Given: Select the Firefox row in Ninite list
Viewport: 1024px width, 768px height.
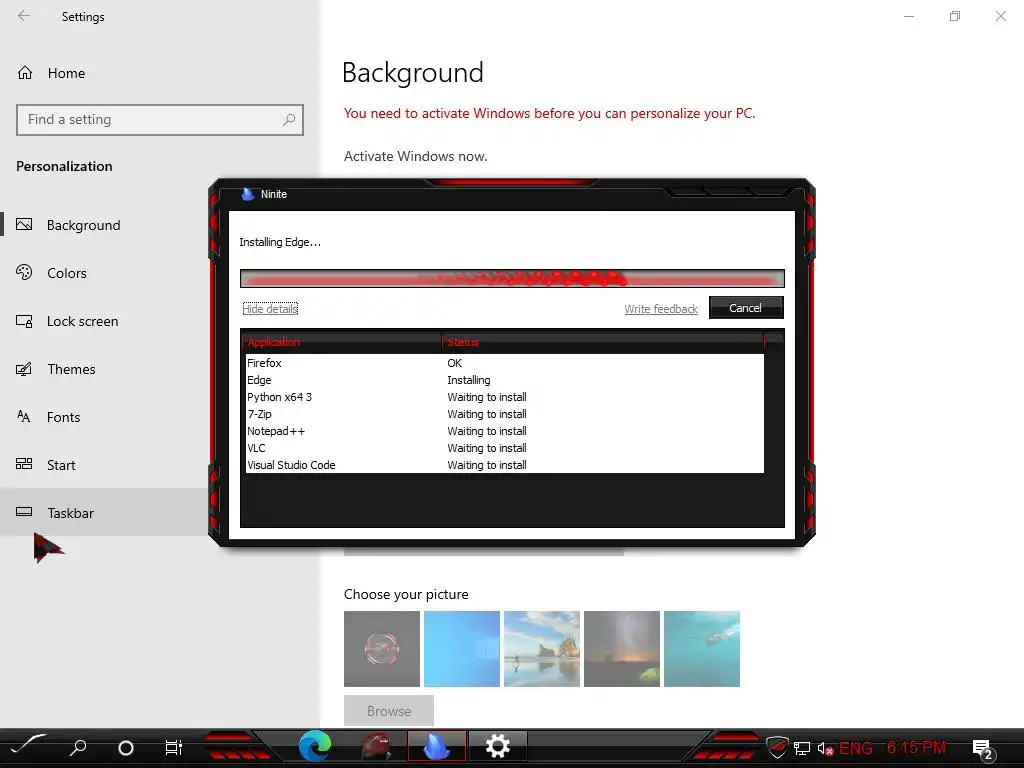Looking at the screenshot, I should 503,363.
